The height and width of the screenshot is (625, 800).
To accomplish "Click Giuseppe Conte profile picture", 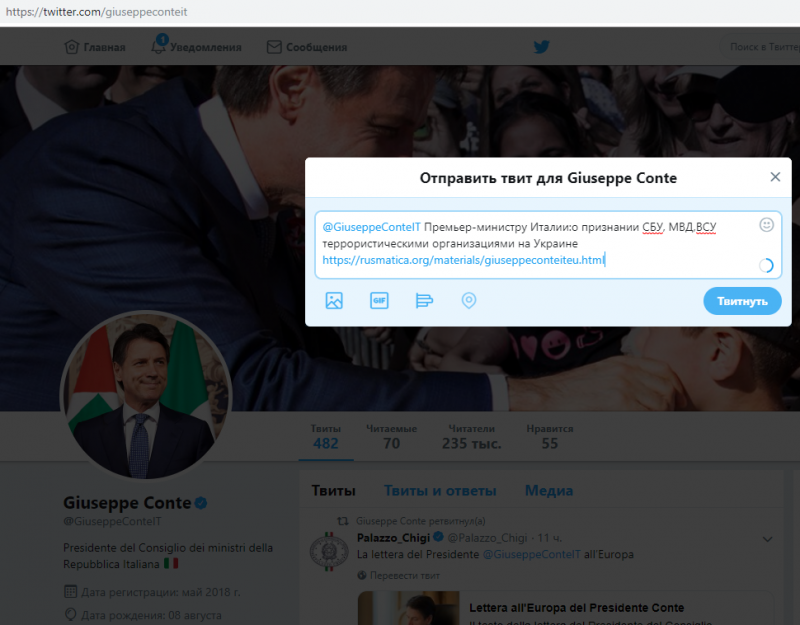I will click(x=146, y=396).
